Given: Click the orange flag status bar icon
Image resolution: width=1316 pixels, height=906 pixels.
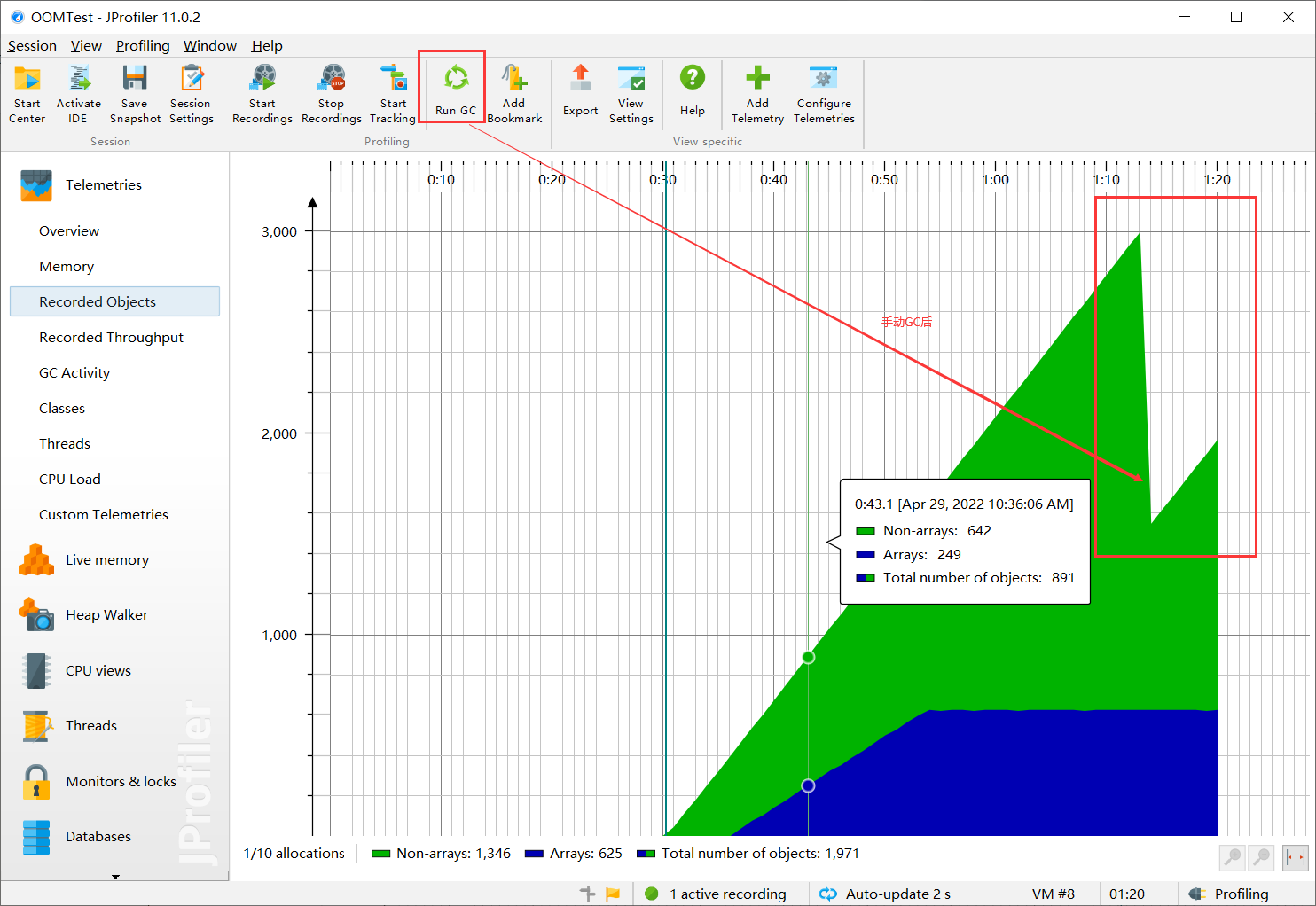Looking at the screenshot, I should point(613,894).
